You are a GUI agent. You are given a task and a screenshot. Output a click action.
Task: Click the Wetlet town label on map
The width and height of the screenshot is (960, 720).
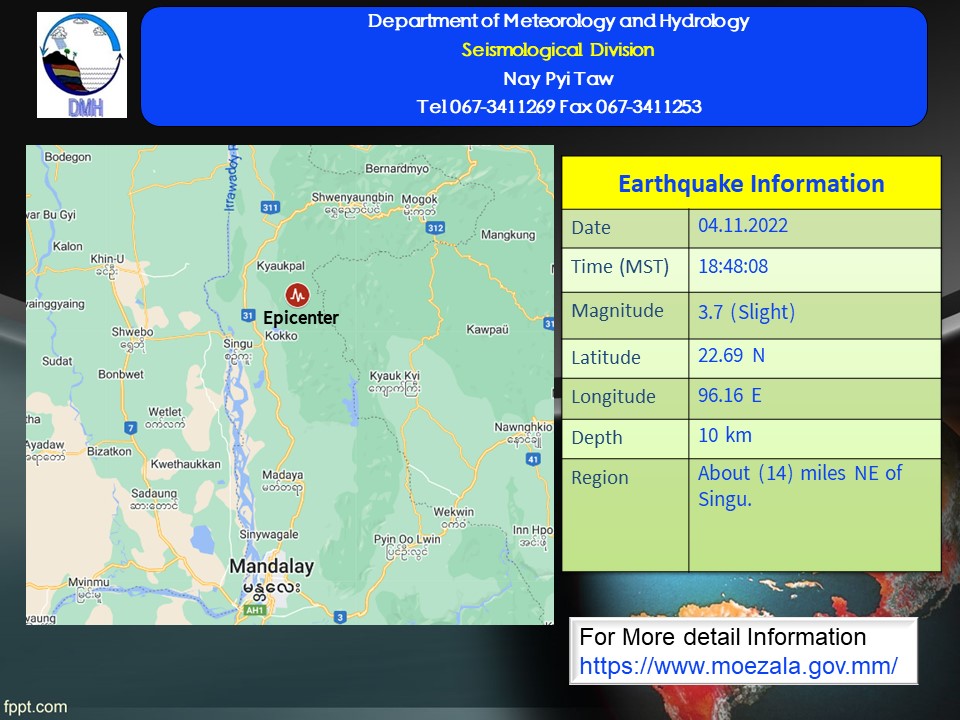pyautogui.click(x=165, y=411)
